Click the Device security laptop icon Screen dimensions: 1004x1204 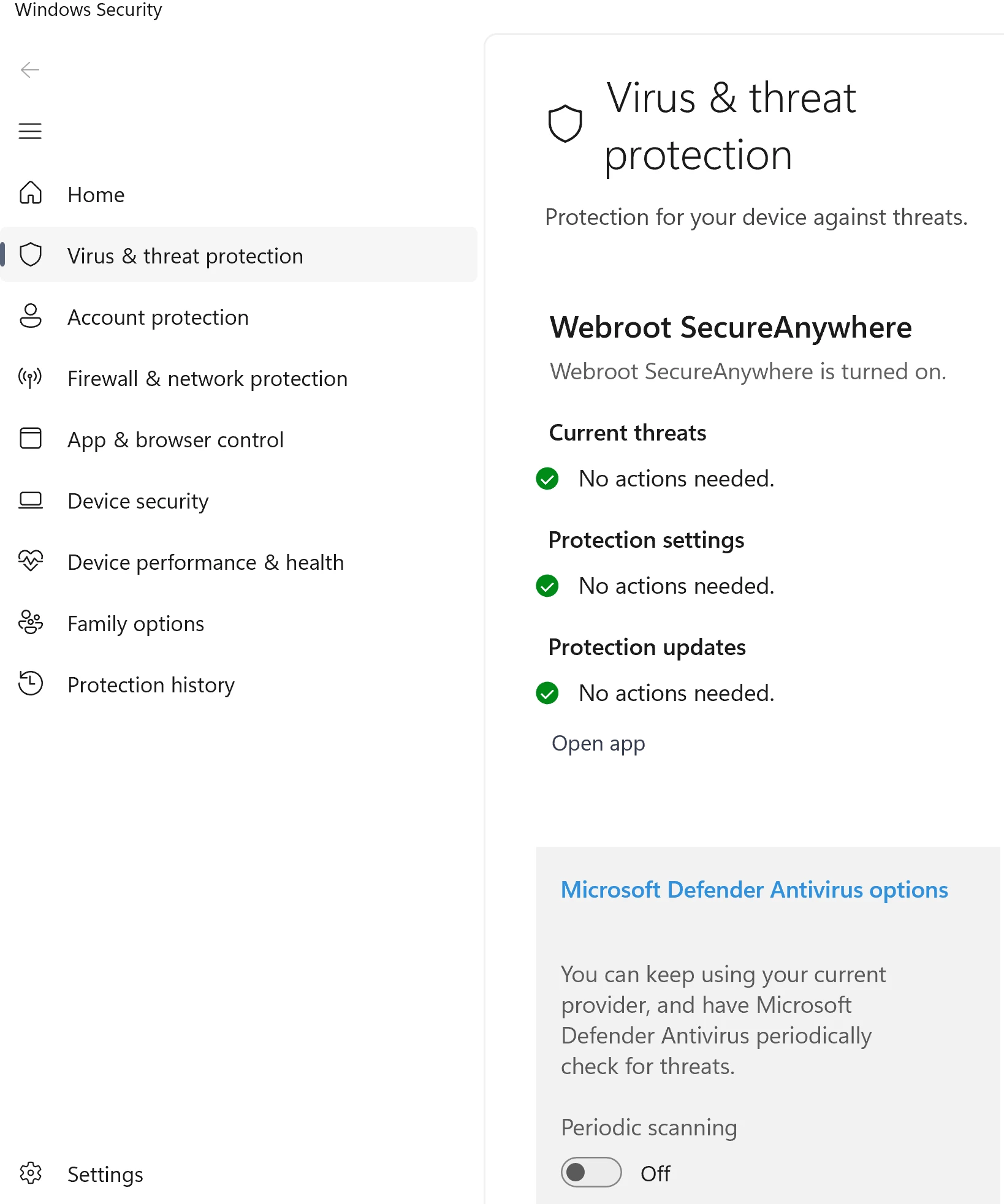pyautogui.click(x=30, y=500)
